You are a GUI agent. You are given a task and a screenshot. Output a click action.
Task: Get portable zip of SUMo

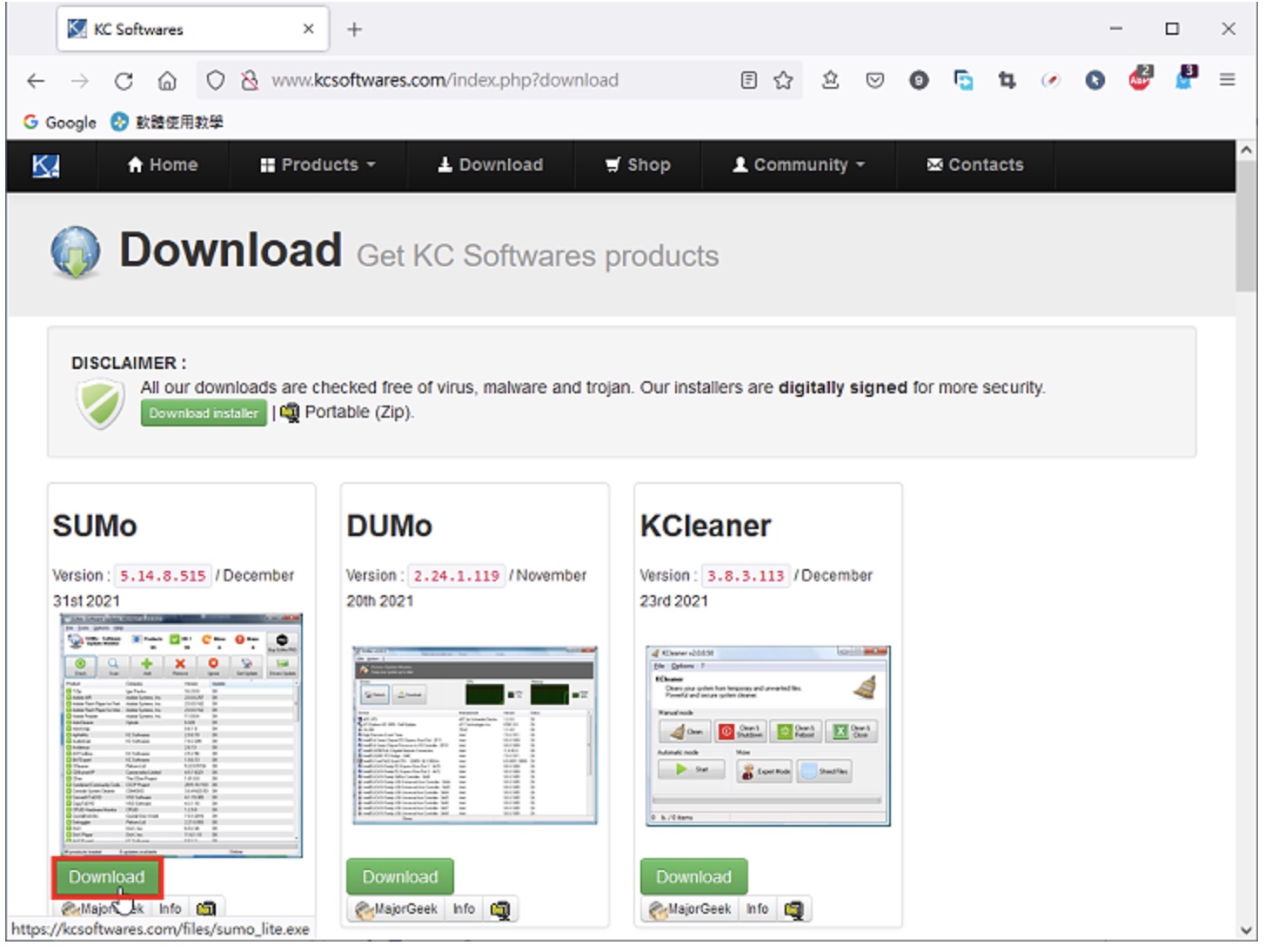point(206,909)
